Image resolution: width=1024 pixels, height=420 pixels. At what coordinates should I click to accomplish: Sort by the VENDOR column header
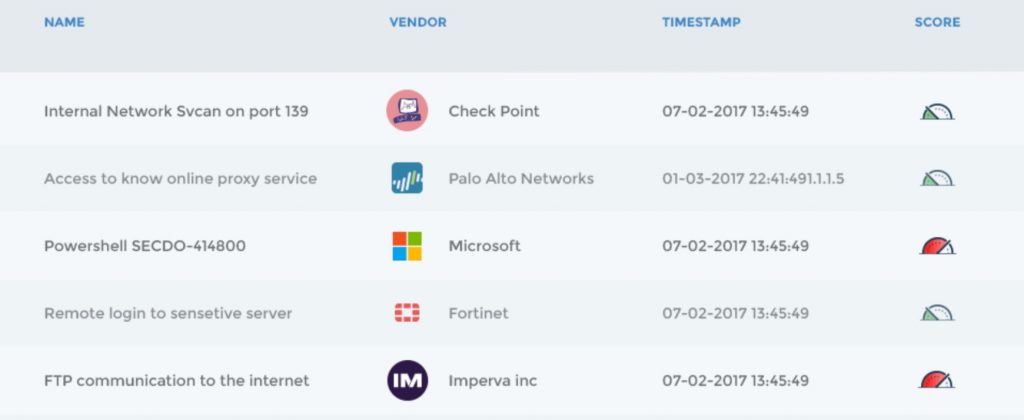(x=418, y=22)
